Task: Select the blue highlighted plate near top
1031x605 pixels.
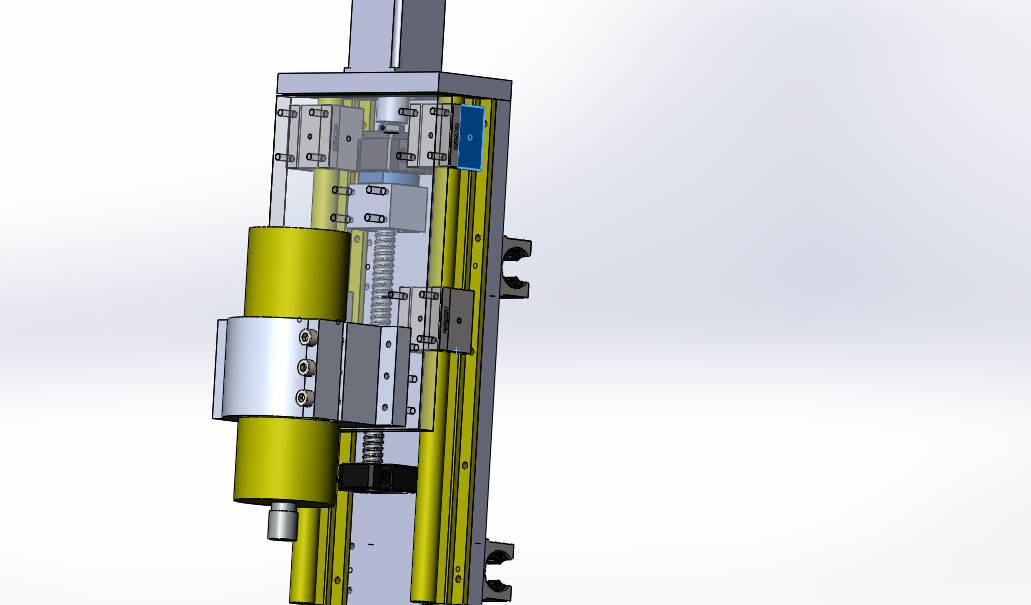Action: click(x=471, y=137)
